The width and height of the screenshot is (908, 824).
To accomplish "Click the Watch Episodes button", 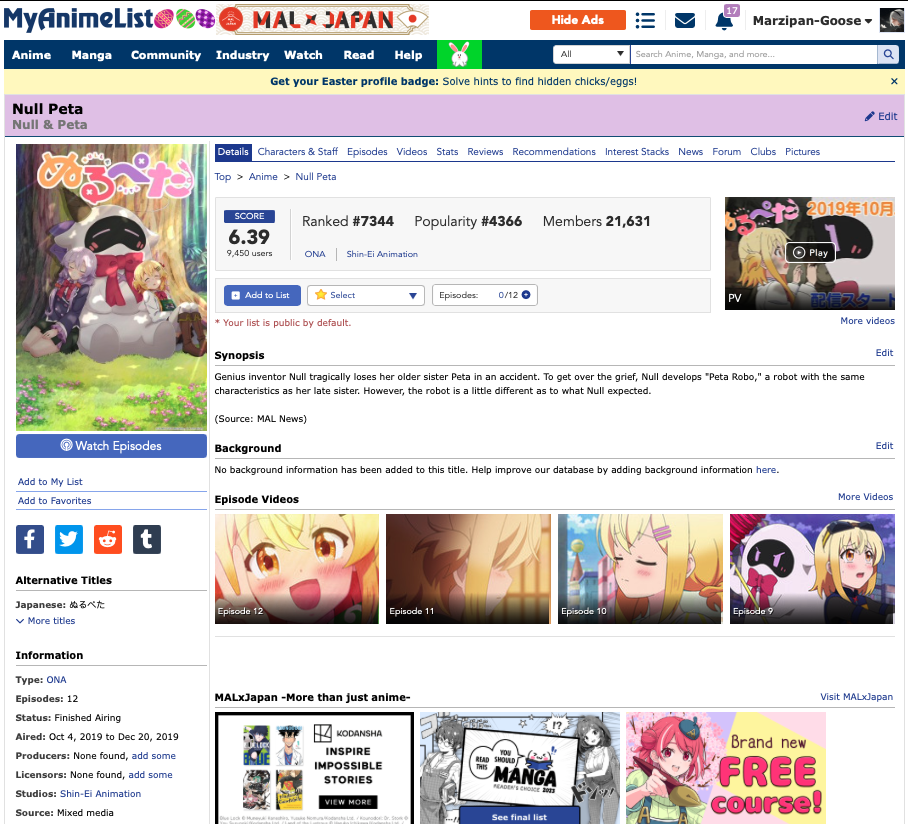I will pyautogui.click(x=111, y=446).
